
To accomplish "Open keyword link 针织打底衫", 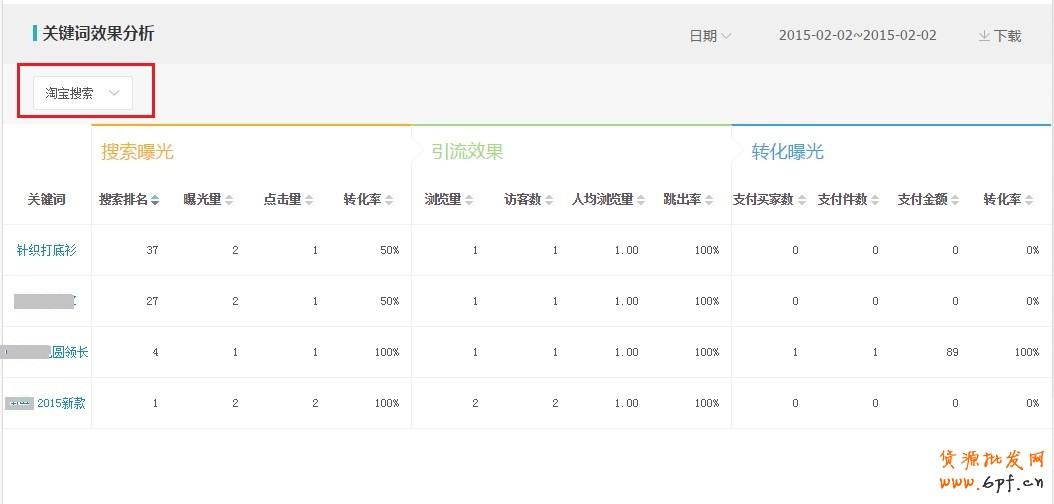I will tap(46, 250).
